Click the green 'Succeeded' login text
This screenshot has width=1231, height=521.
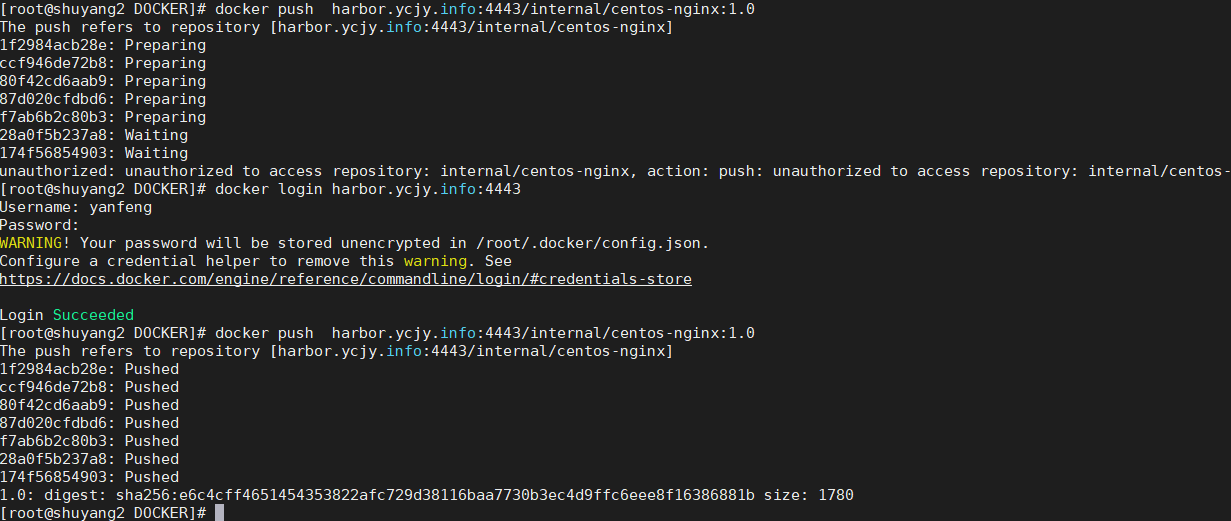pyautogui.click(x=93, y=315)
